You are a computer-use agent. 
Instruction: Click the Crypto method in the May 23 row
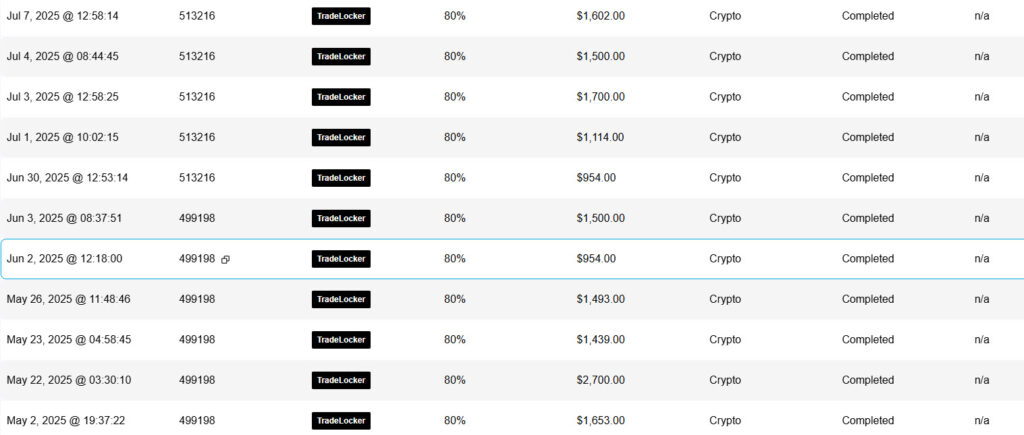coord(725,340)
